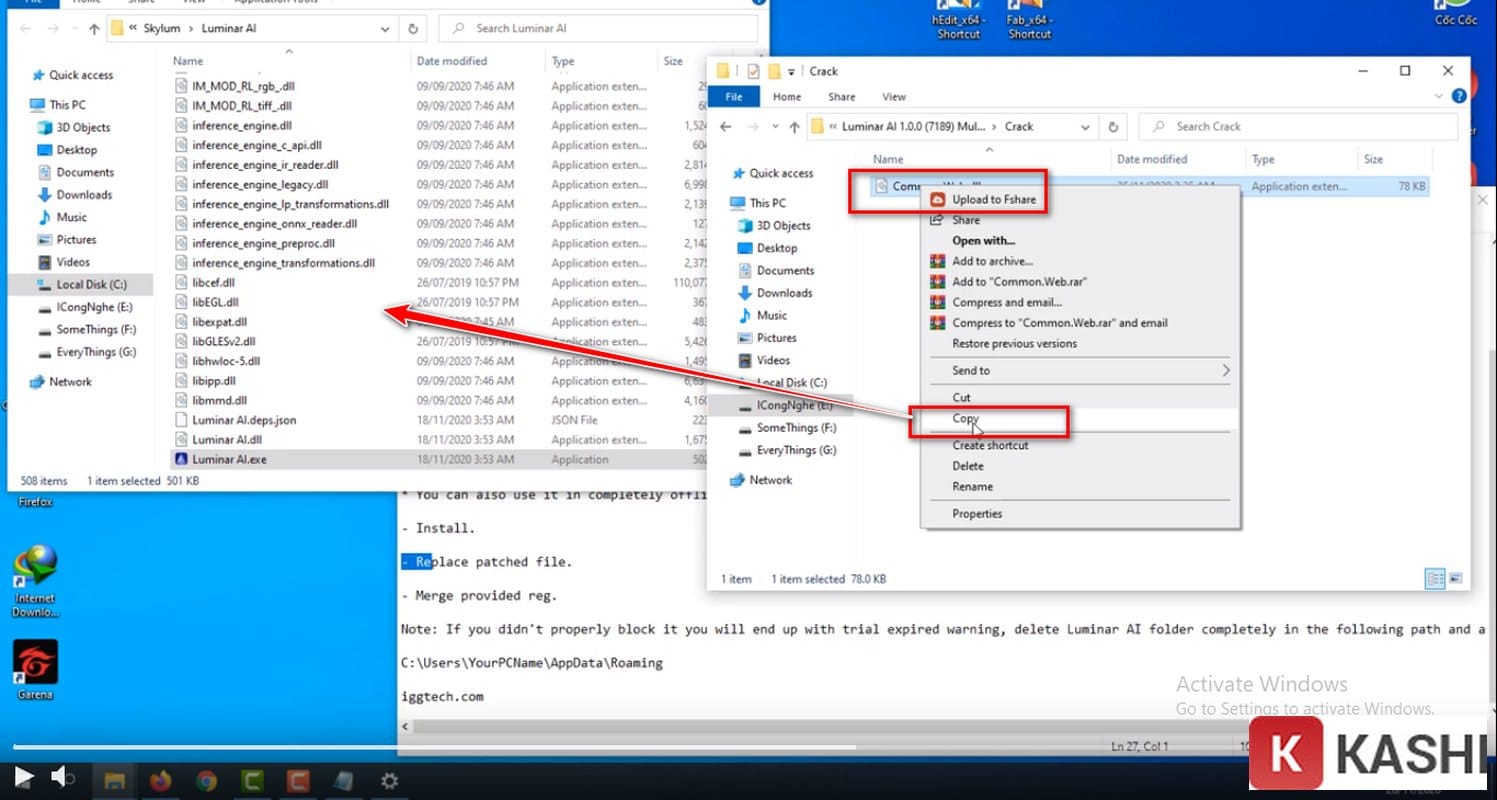Click Search Crack input field
1497x800 pixels.
pos(1297,127)
